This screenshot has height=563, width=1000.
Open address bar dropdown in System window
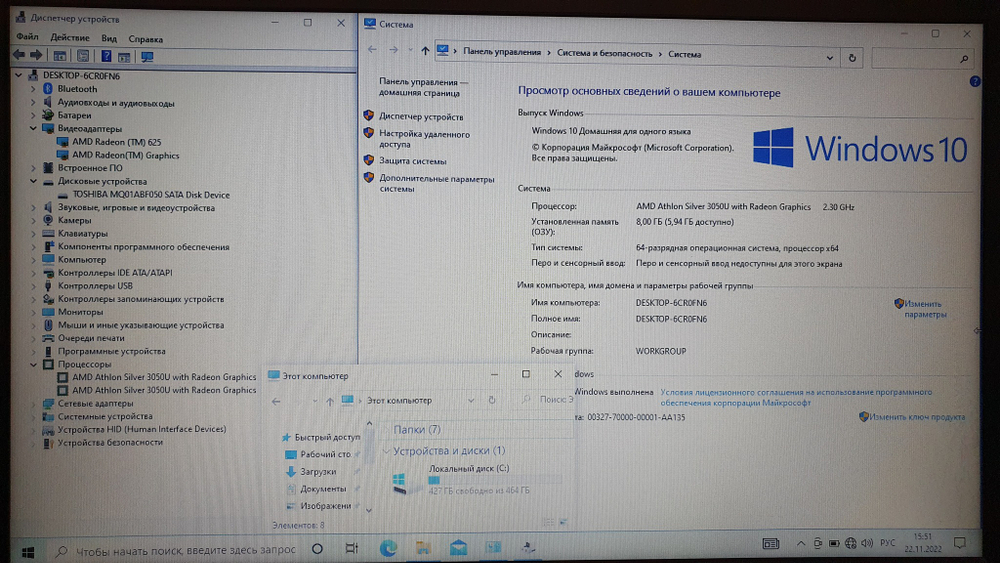coord(830,58)
